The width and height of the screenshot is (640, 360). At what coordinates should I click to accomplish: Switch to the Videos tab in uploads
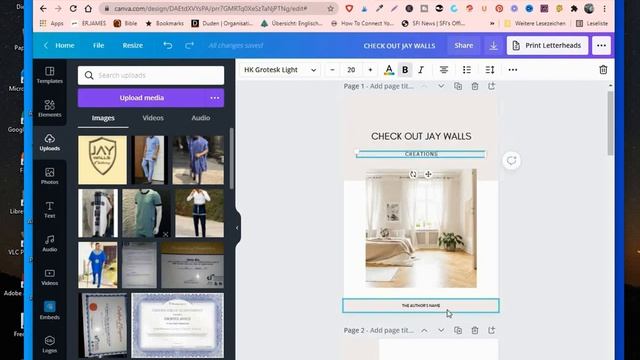[153, 118]
